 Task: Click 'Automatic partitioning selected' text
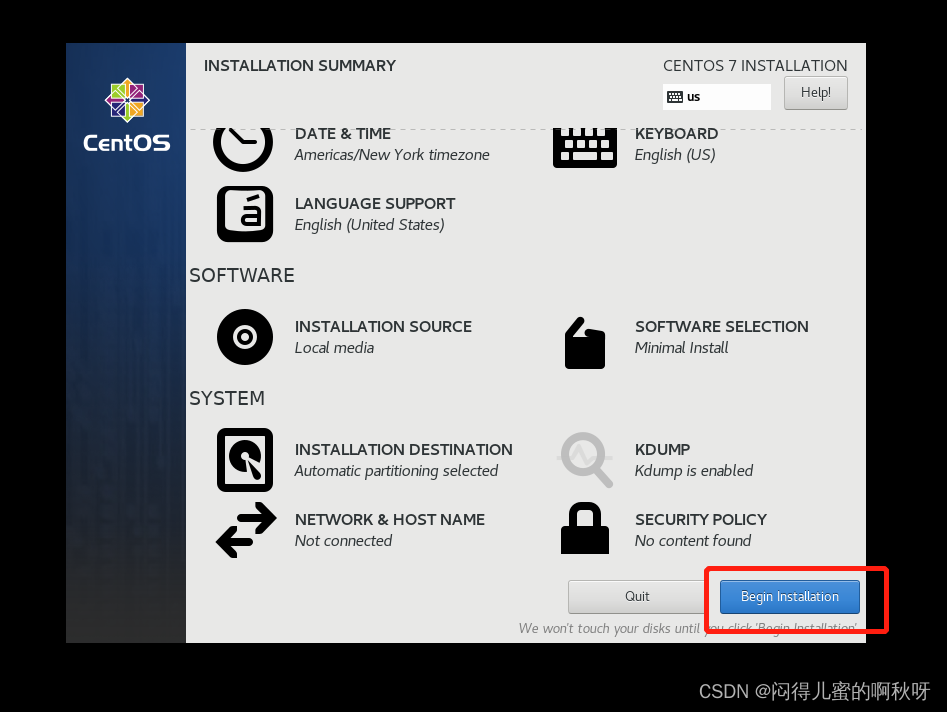click(396, 471)
